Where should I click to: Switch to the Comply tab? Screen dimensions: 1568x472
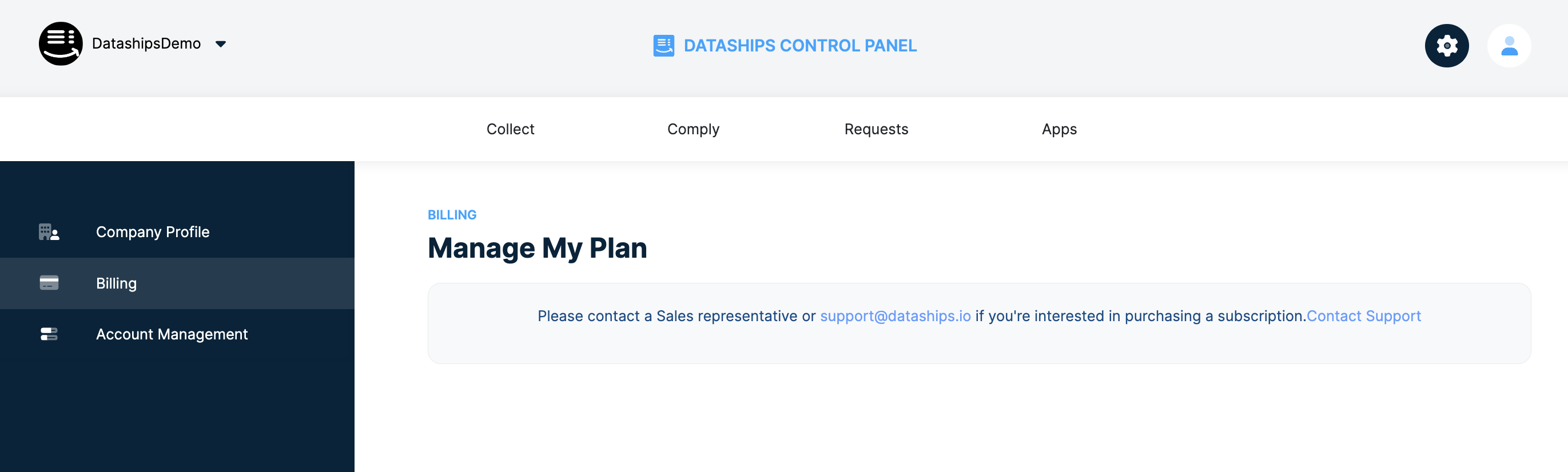click(693, 130)
